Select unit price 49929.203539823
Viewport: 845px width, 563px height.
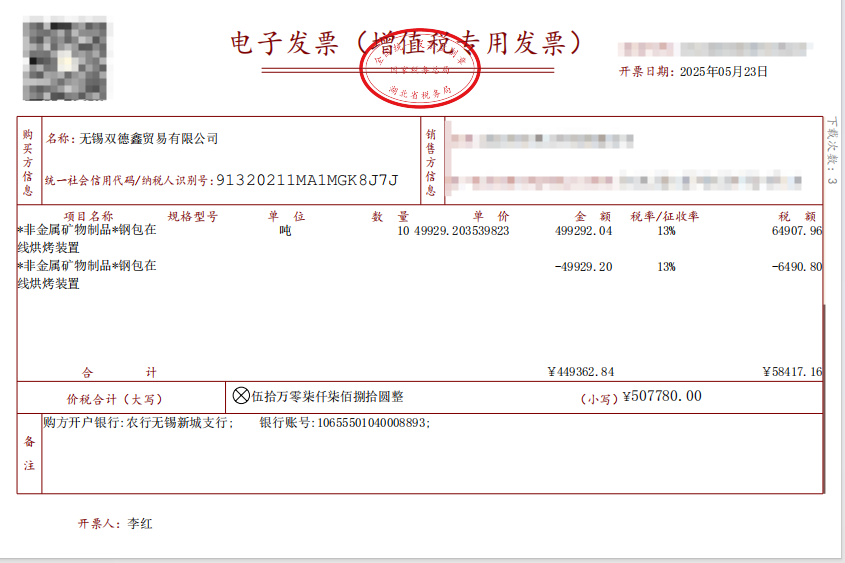(461, 231)
